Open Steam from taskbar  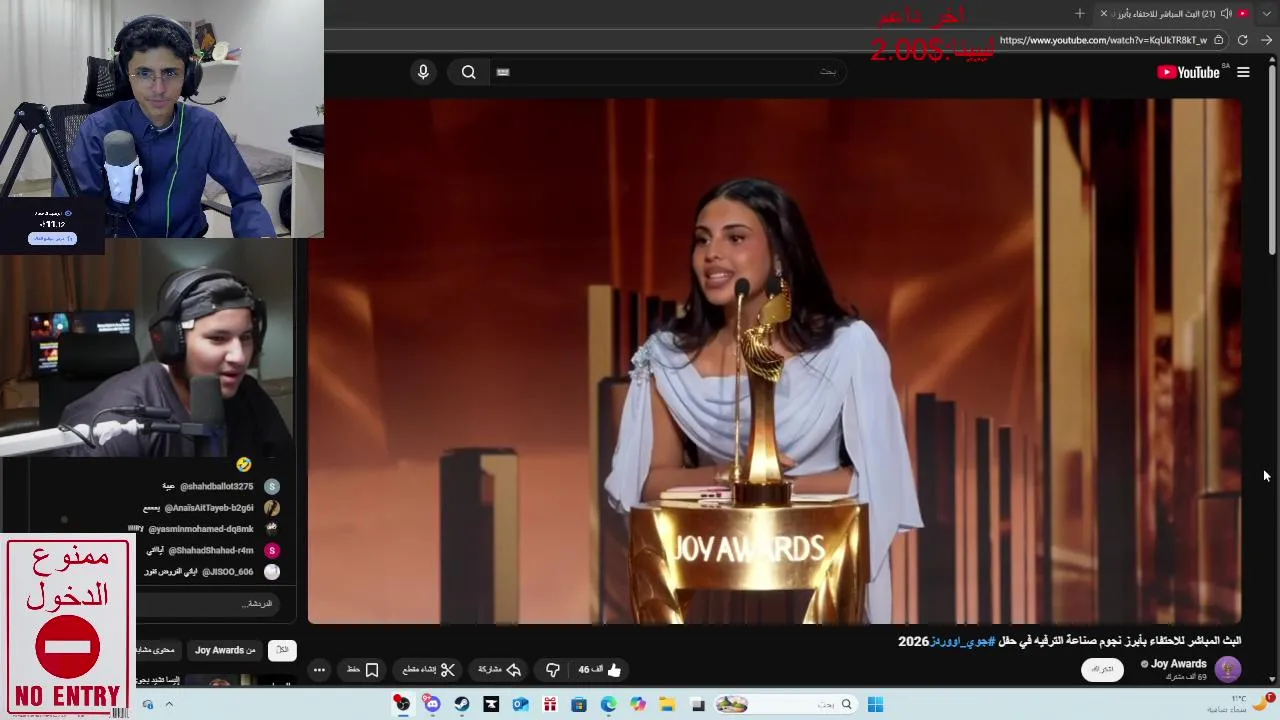[x=461, y=704]
